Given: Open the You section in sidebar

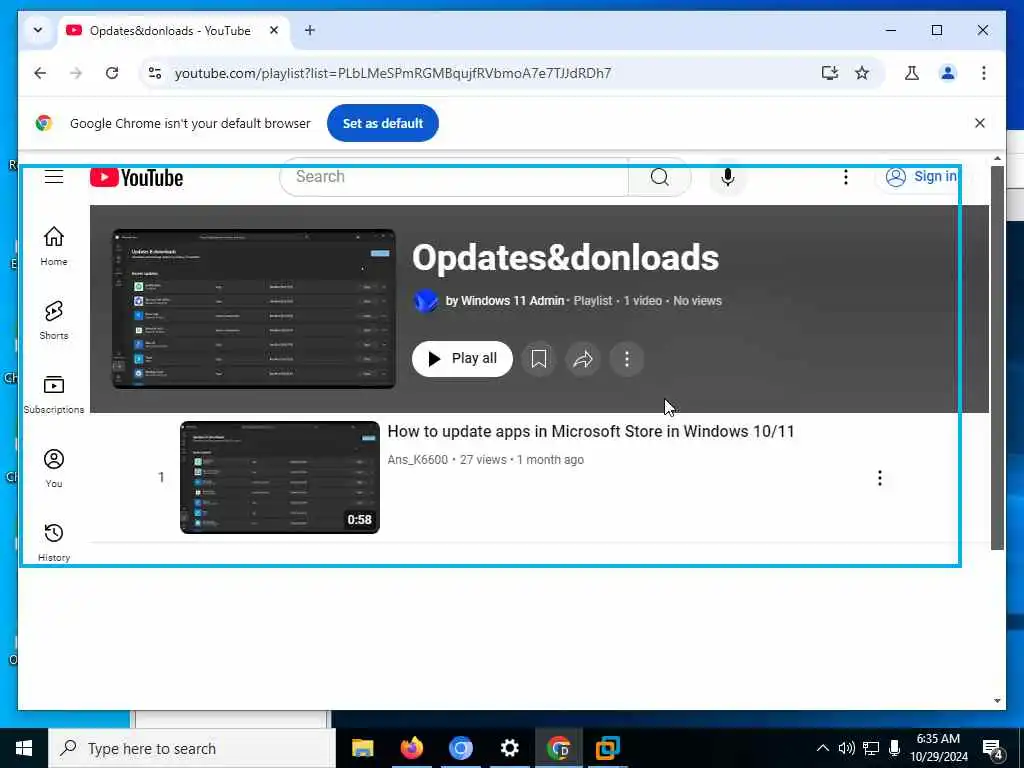Looking at the screenshot, I should [x=54, y=468].
